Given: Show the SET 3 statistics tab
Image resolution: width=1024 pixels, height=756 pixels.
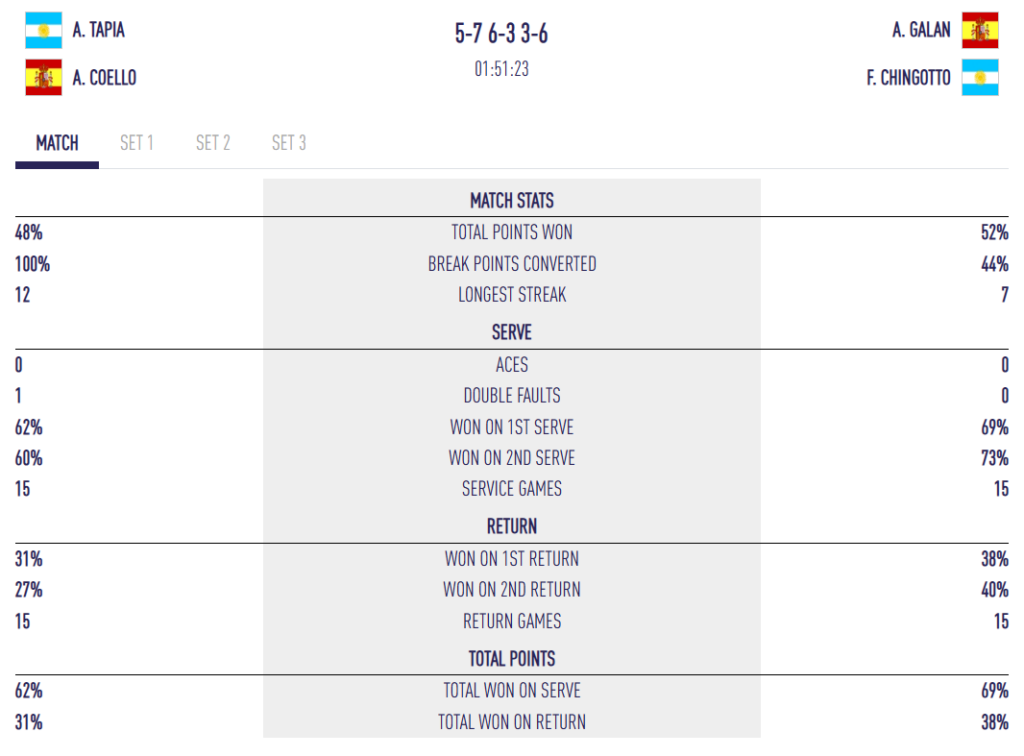Looking at the screenshot, I should (289, 143).
